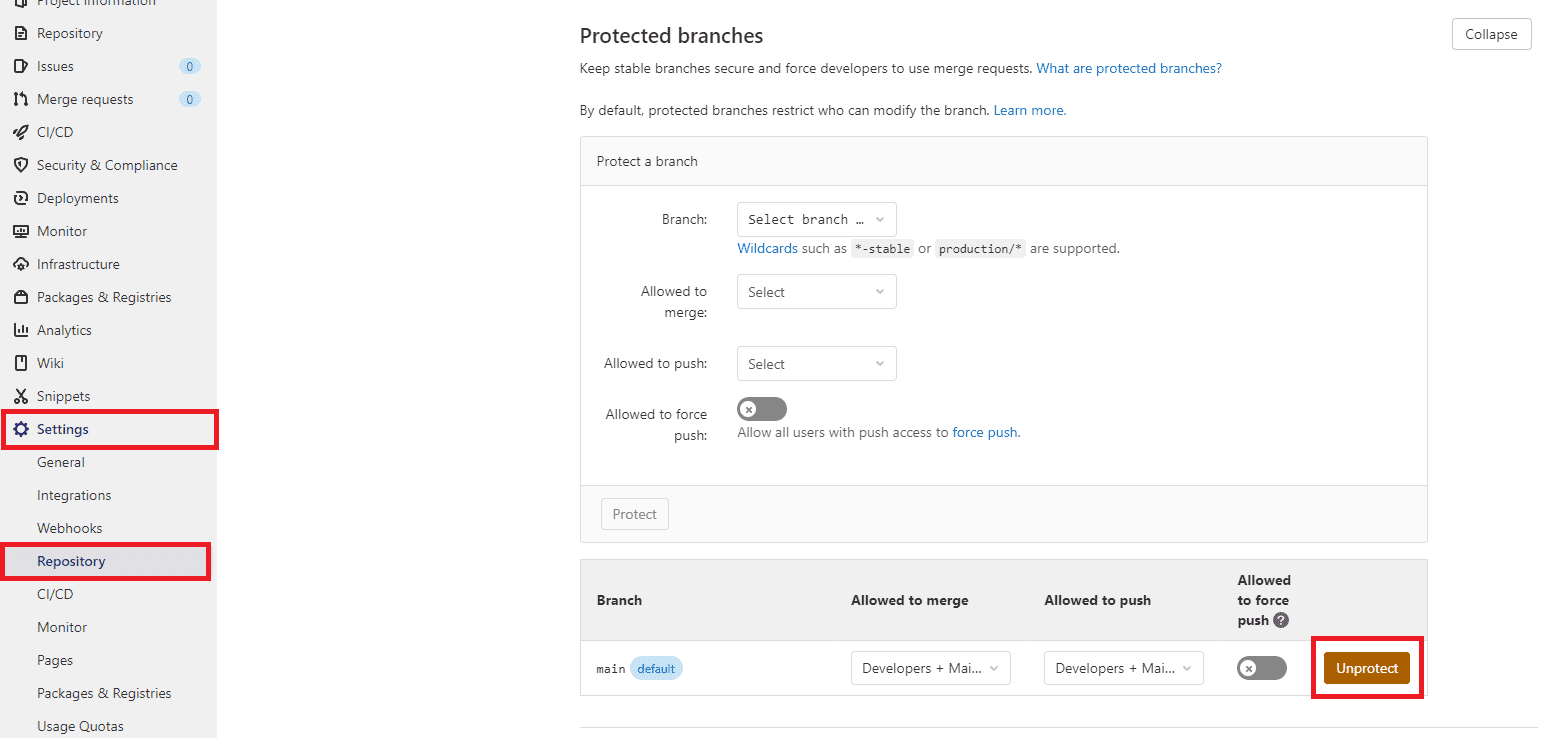
Task: Expand main branch Allowed to push dropdown
Action: tap(1123, 668)
